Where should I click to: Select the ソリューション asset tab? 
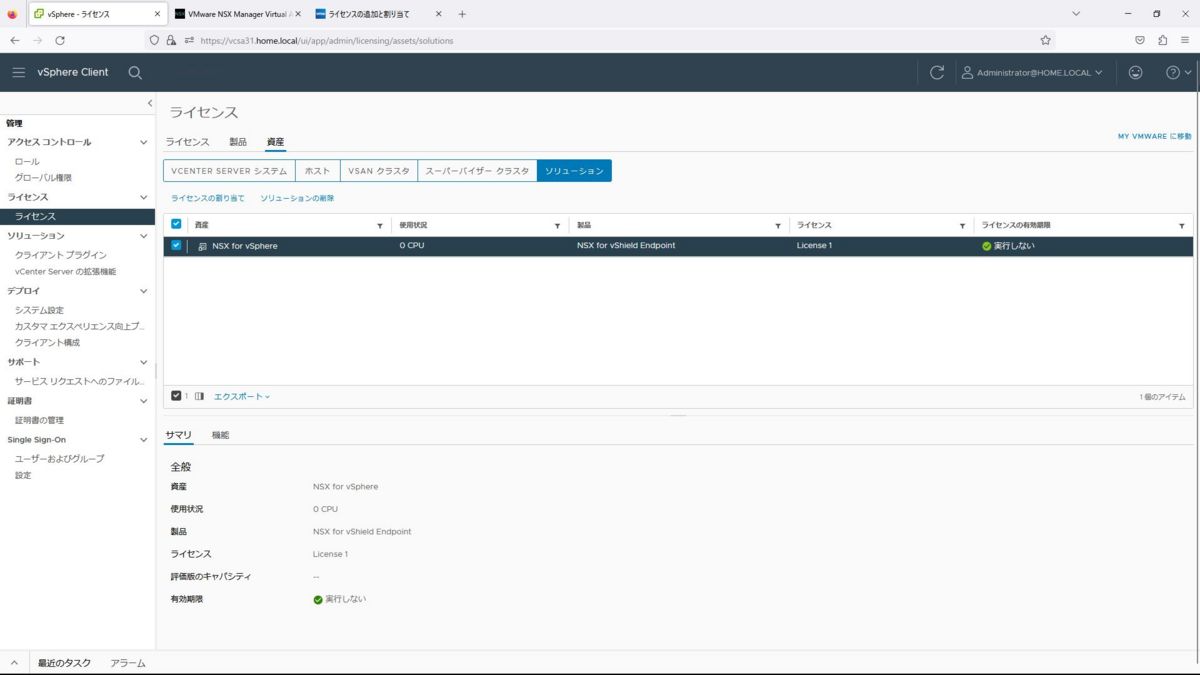click(574, 171)
